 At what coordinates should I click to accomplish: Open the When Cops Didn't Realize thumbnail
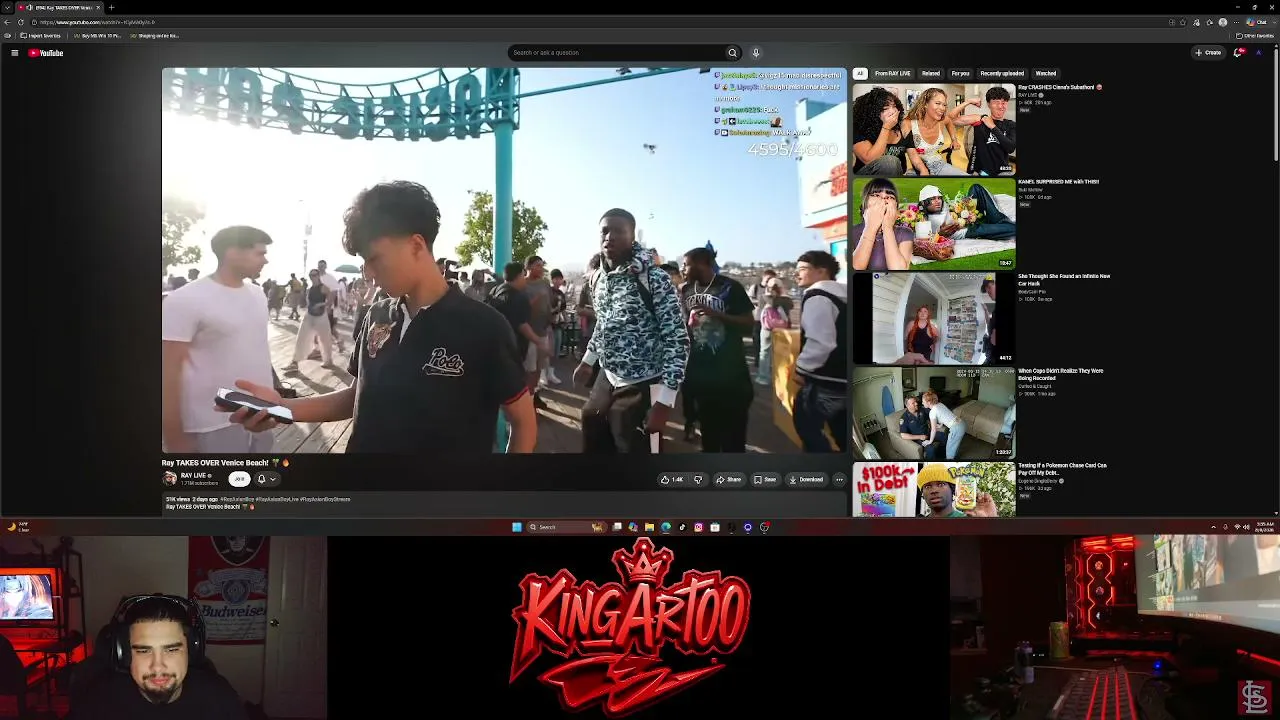pyautogui.click(x=934, y=412)
